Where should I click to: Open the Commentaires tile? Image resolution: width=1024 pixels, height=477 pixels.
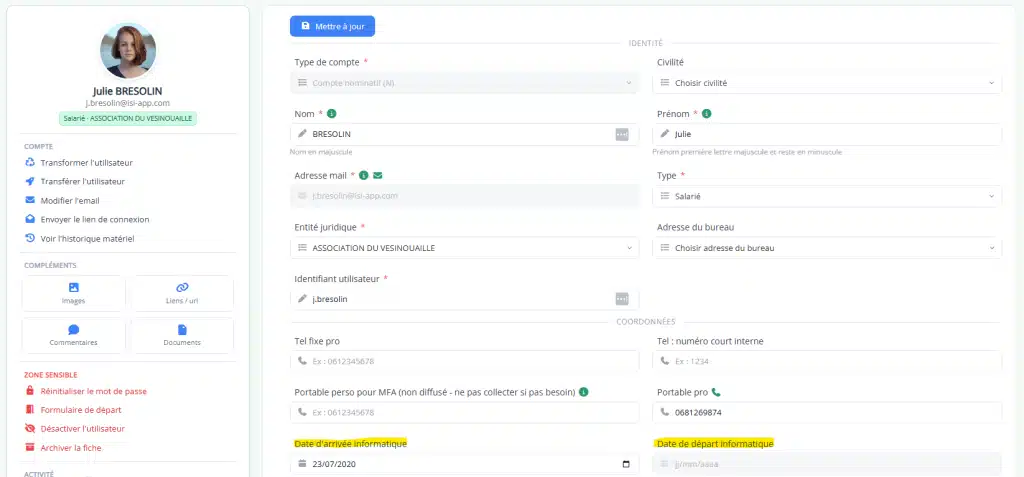click(x=74, y=335)
